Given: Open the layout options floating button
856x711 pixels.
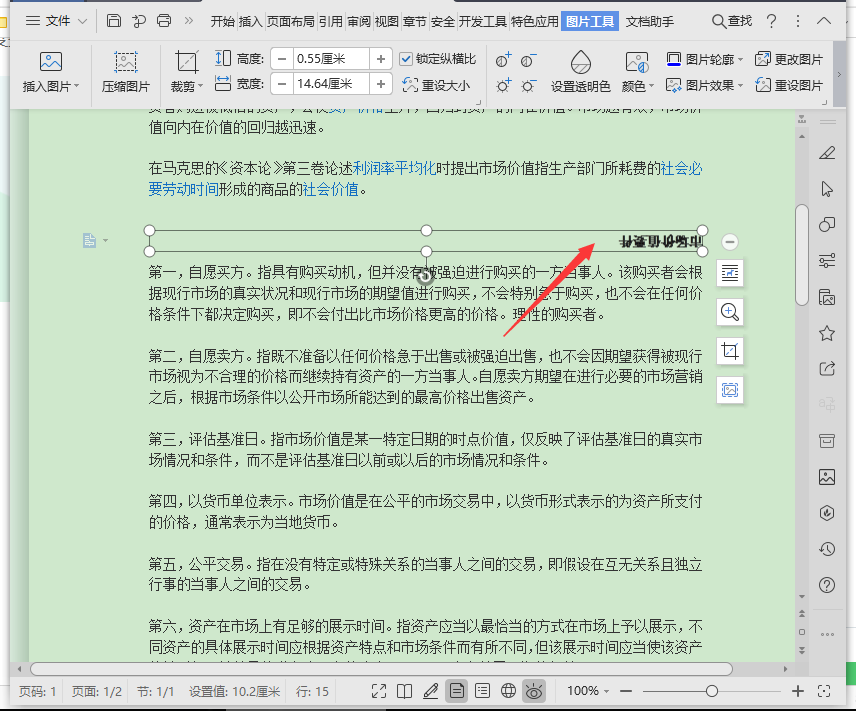Looking at the screenshot, I should click(x=730, y=272).
